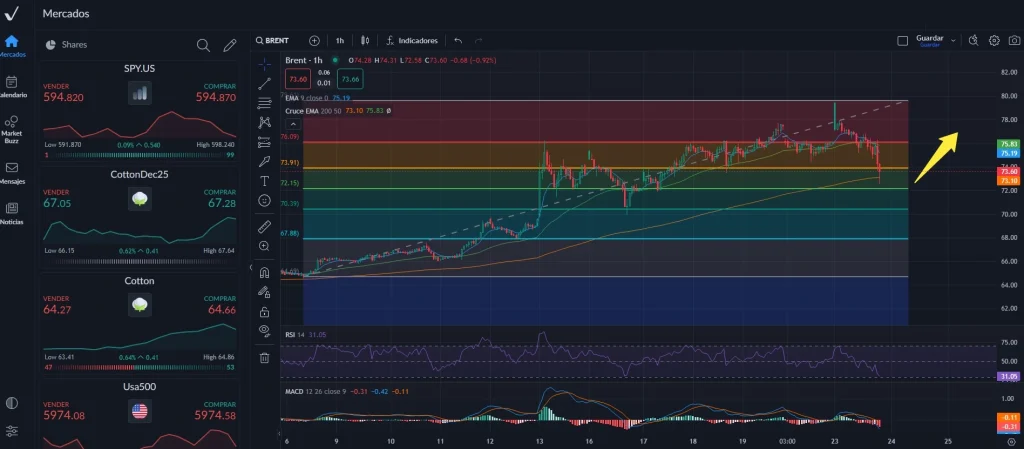The height and width of the screenshot is (449, 1024).
Task: Click the CottonDec25 sentiment bar
Action: tap(140, 261)
